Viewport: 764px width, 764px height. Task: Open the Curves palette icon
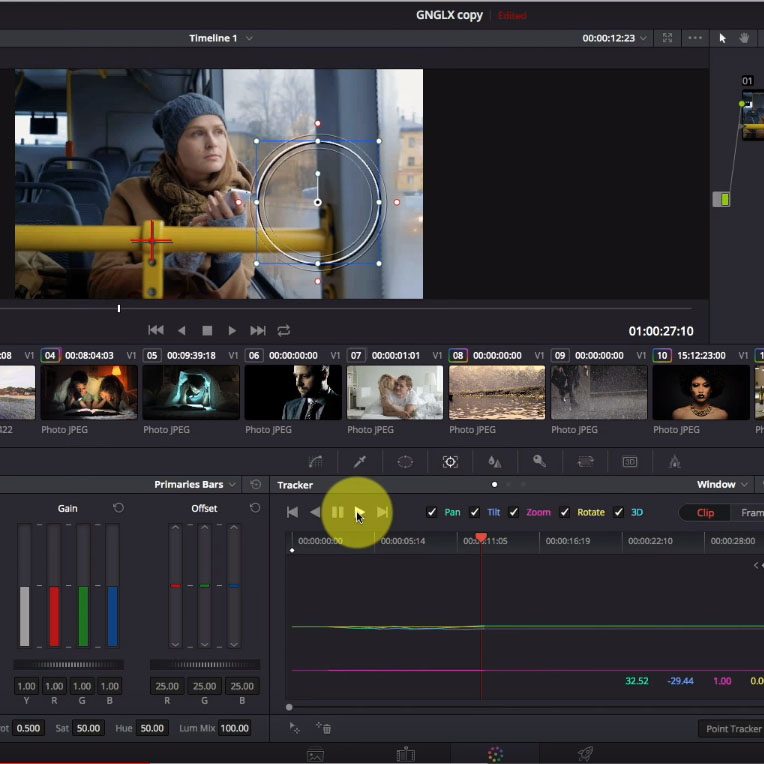(x=316, y=461)
